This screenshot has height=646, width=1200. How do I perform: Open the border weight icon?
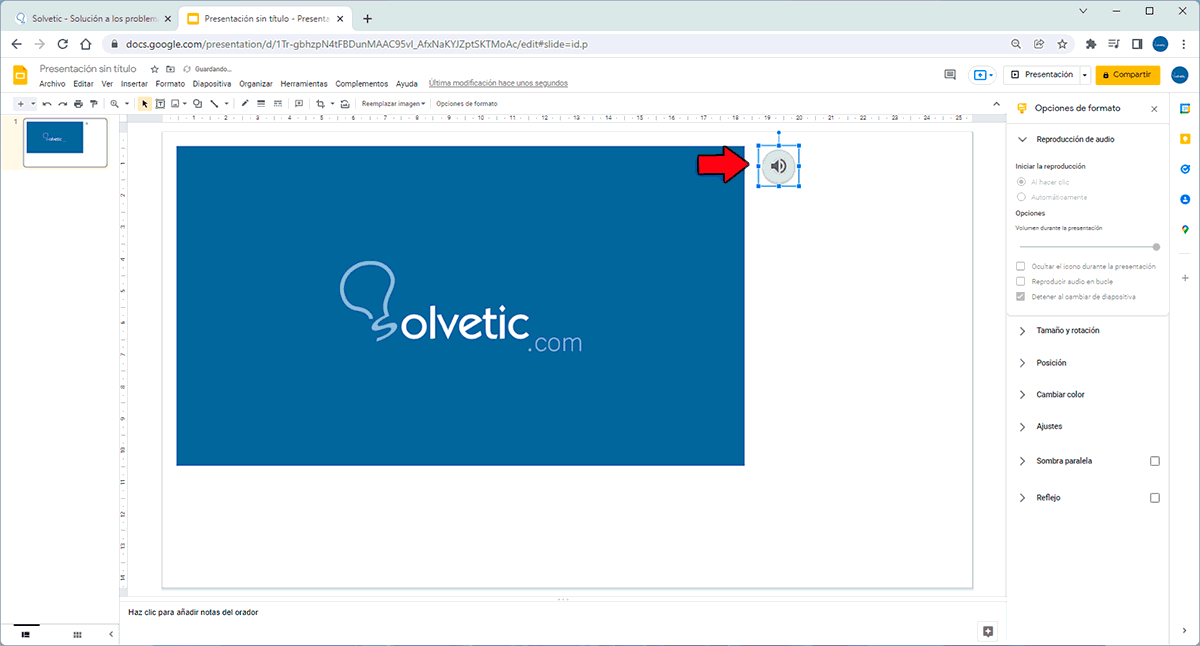(x=261, y=104)
